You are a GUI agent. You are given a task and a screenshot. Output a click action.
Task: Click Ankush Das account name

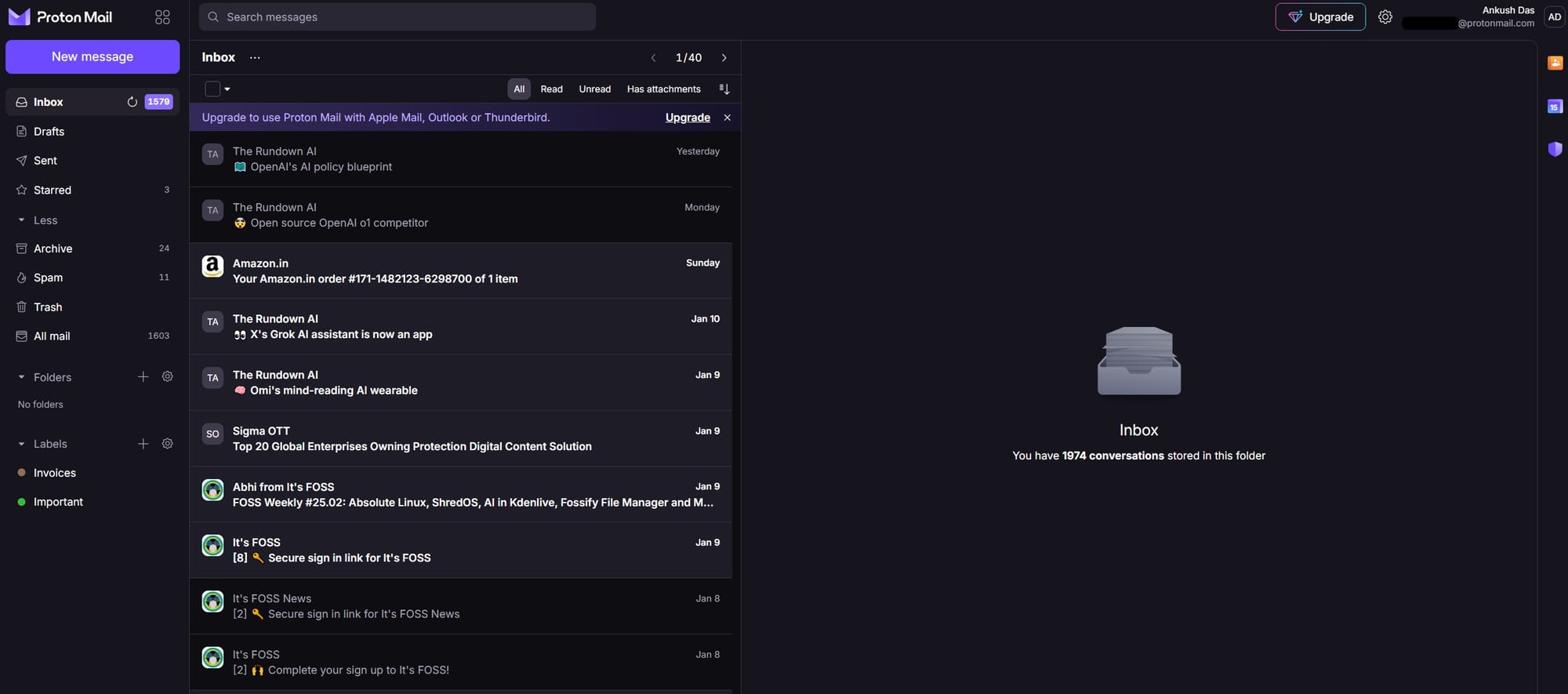(1508, 10)
